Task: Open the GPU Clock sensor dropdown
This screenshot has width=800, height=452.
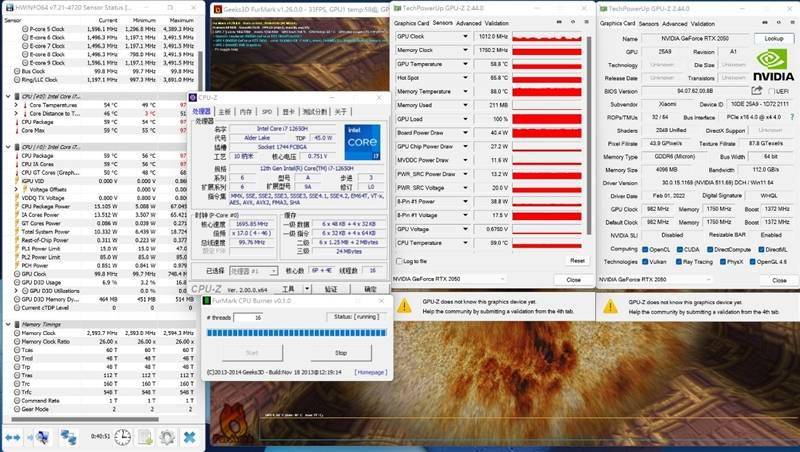Action: pos(465,36)
